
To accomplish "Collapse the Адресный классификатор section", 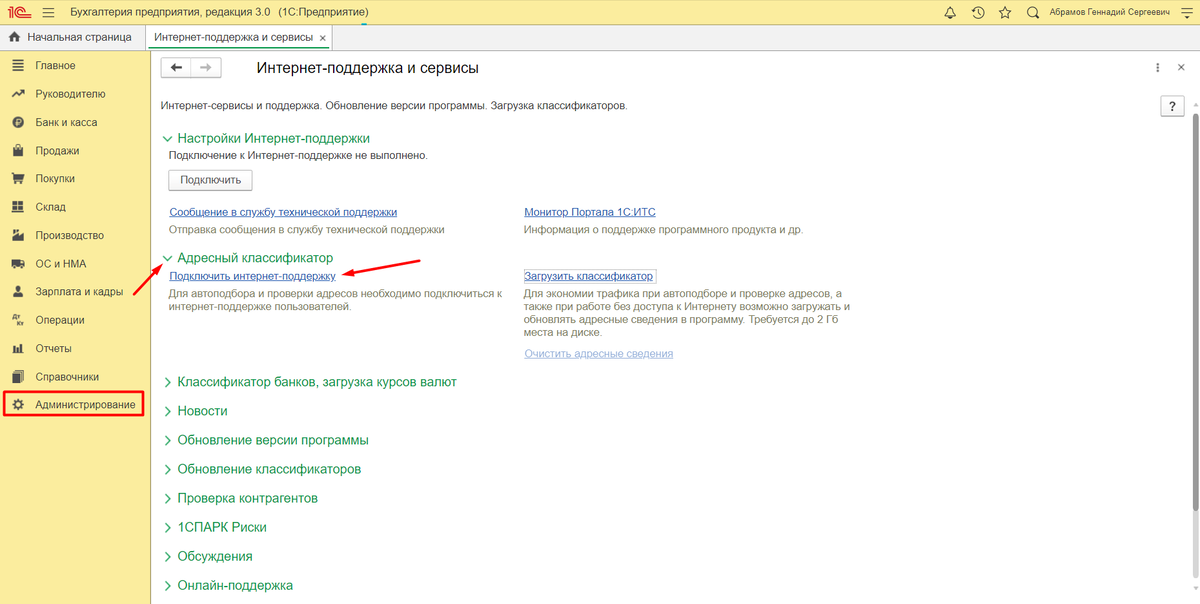I will (x=167, y=258).
